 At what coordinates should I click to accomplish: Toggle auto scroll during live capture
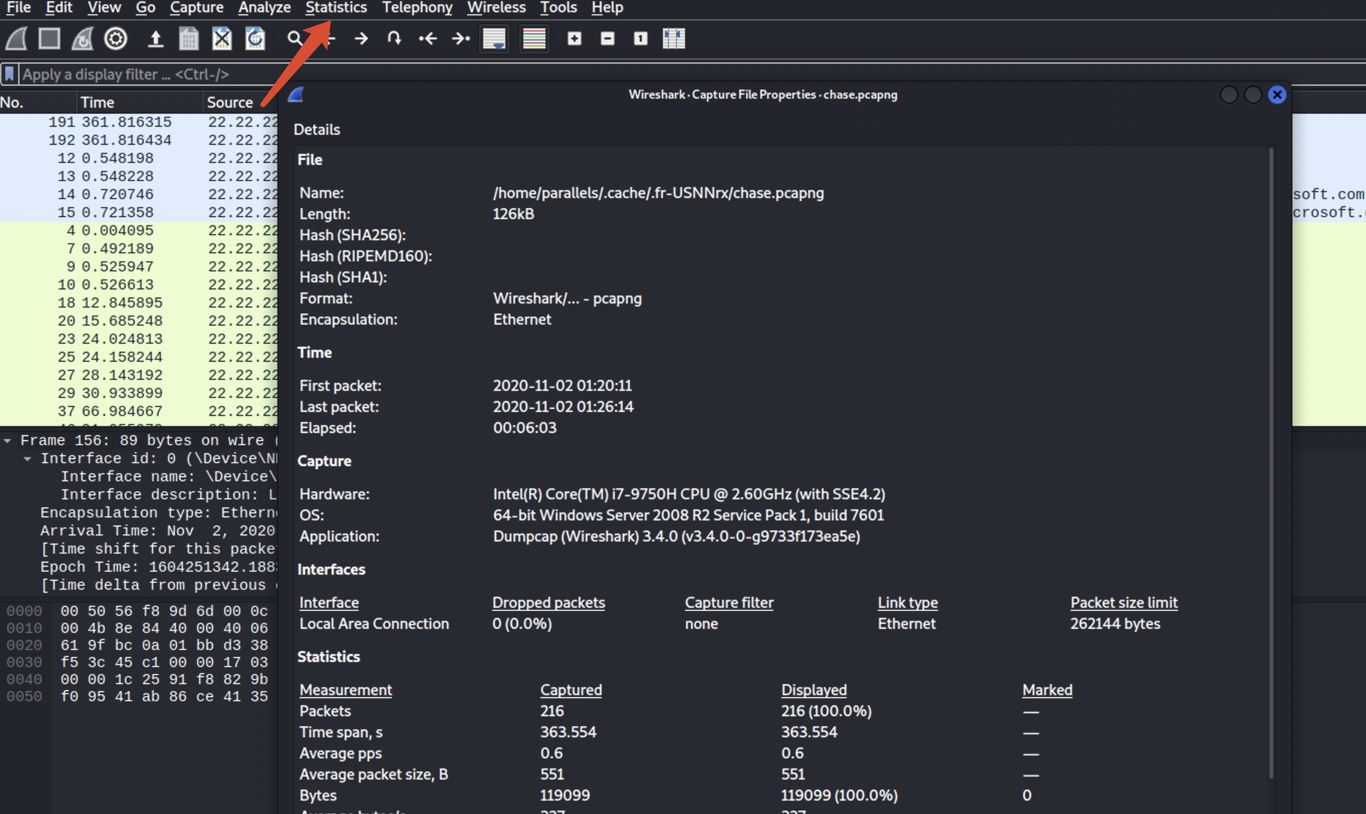(x=494, y=39)
